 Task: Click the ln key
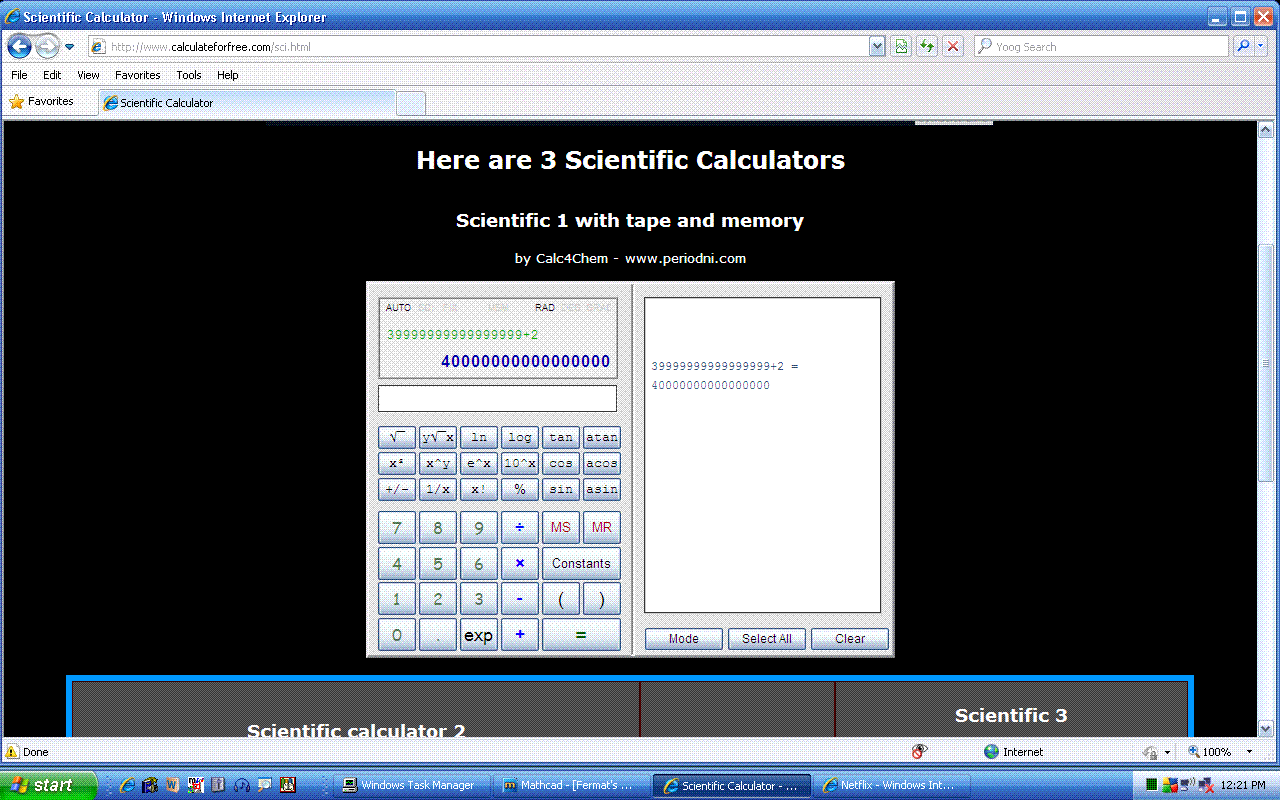click(x=479, y=437)
